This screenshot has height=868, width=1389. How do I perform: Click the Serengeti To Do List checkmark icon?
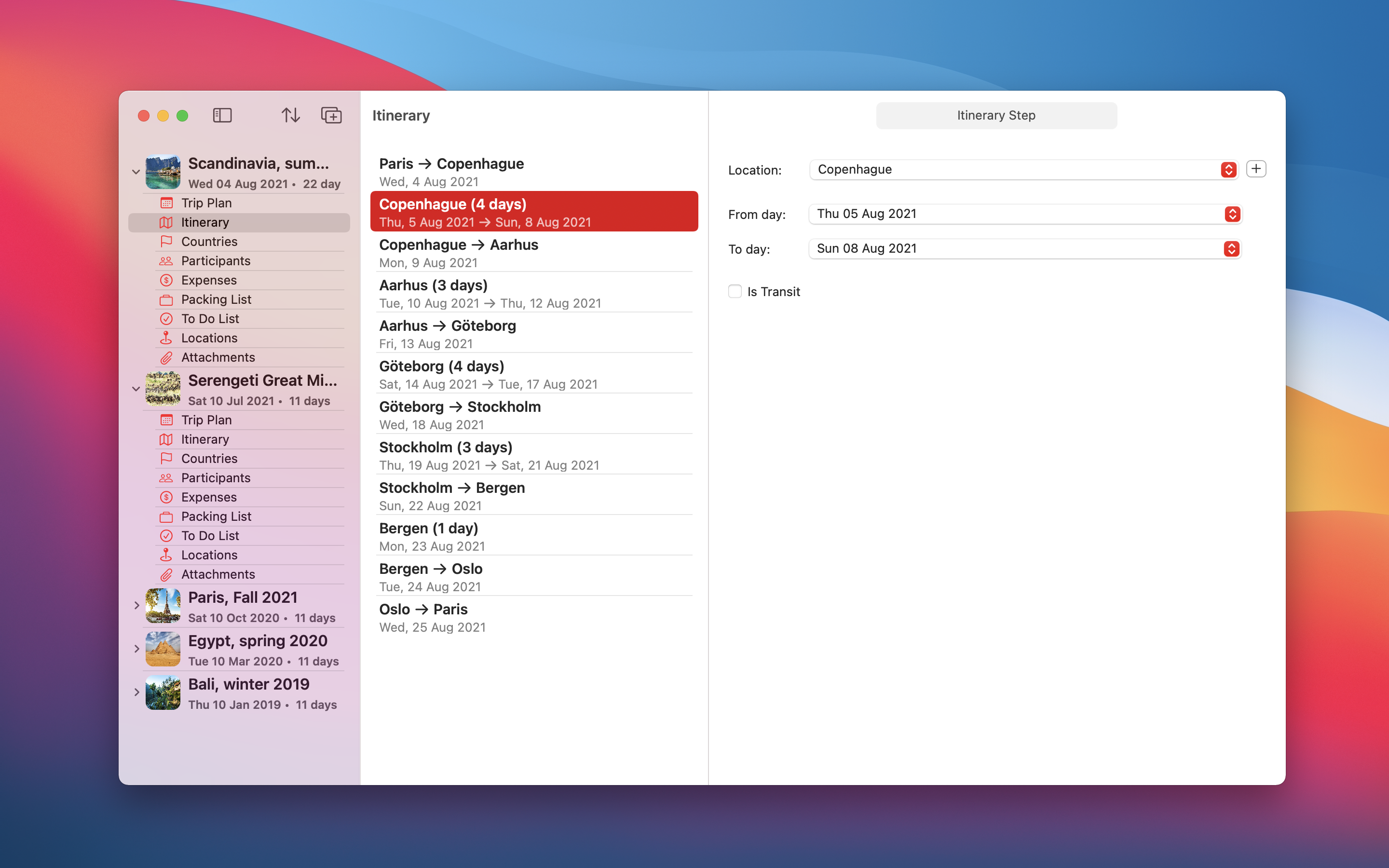[x=166, y=536]
